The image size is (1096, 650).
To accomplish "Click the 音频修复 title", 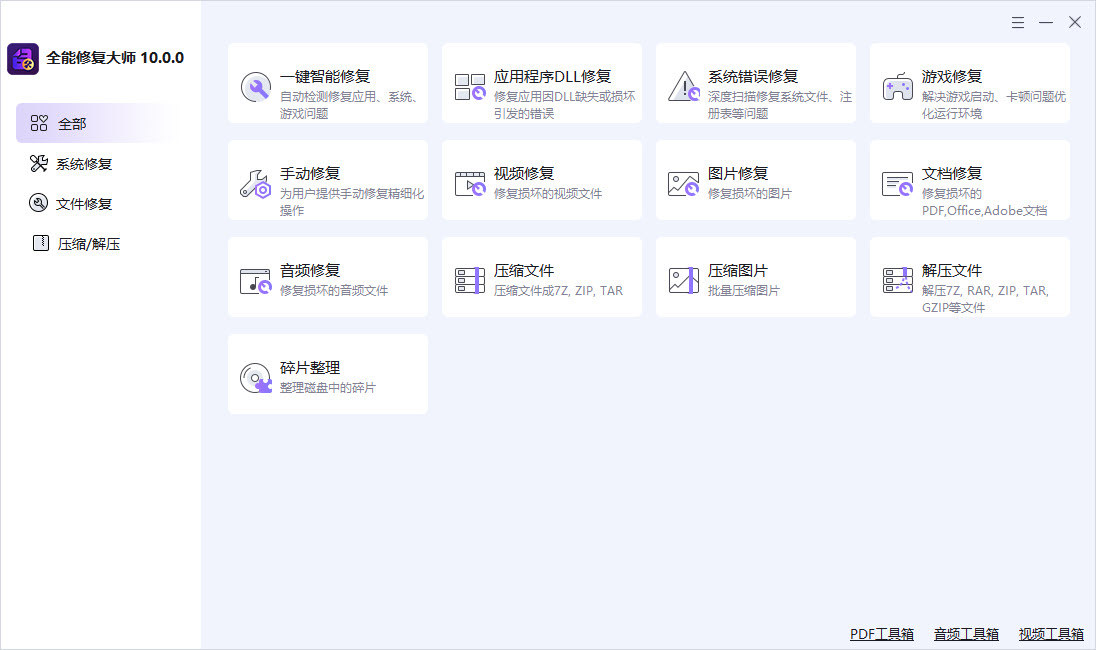I will point(310,270).
